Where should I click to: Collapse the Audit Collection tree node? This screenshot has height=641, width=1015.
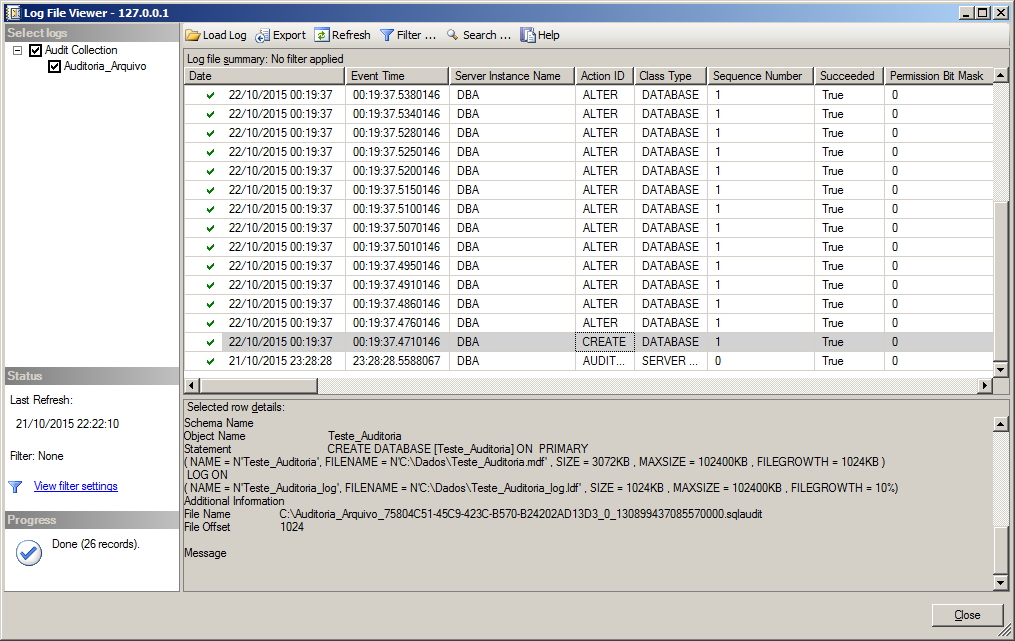coord(17,50)
